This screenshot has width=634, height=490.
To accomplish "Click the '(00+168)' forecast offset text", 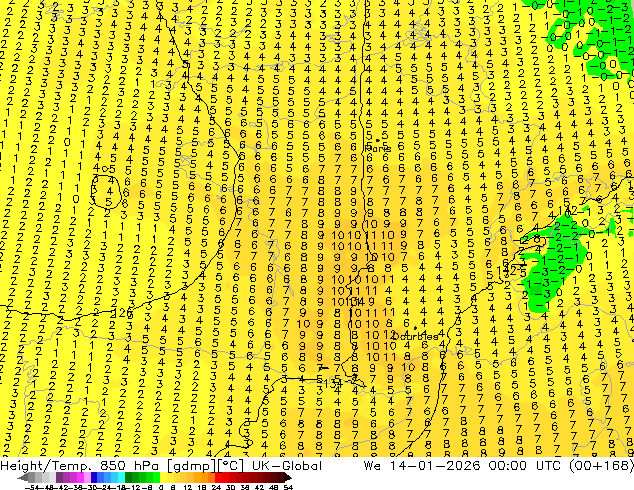I will [x=603, y=465].
